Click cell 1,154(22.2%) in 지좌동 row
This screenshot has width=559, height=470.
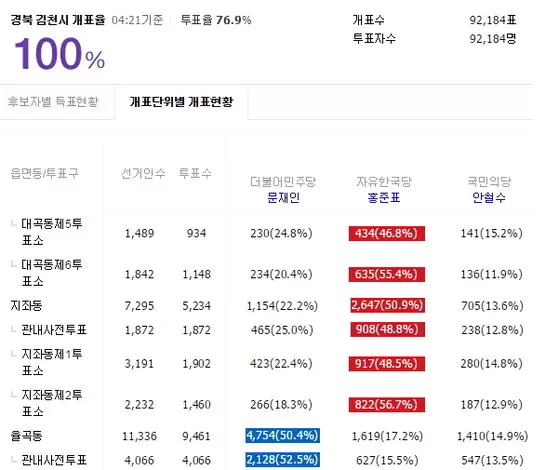click(282, 306)
